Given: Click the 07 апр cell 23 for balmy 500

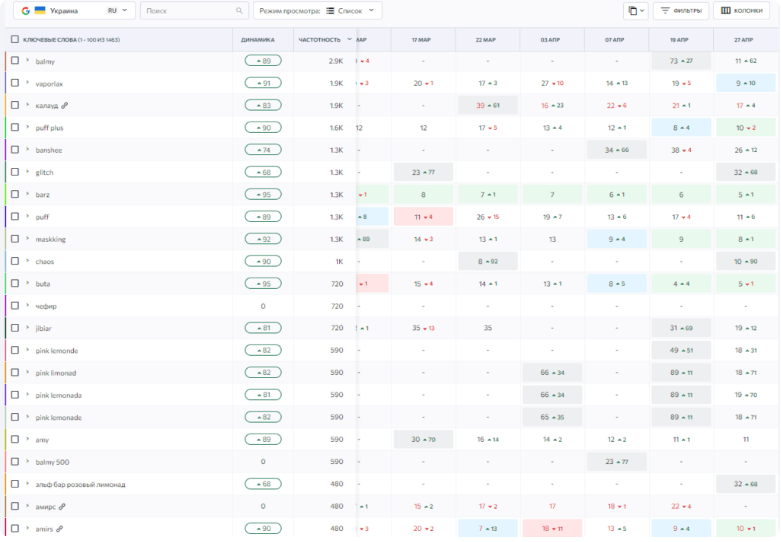Looking at the screenshot, I should (x=617, y=462).
